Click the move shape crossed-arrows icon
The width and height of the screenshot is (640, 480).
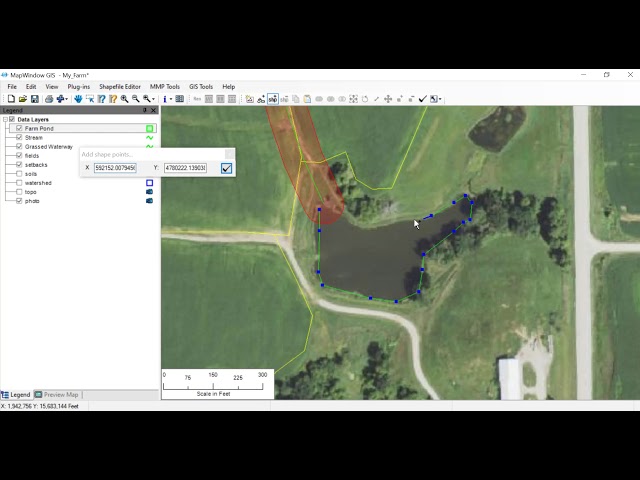point(388,99)
